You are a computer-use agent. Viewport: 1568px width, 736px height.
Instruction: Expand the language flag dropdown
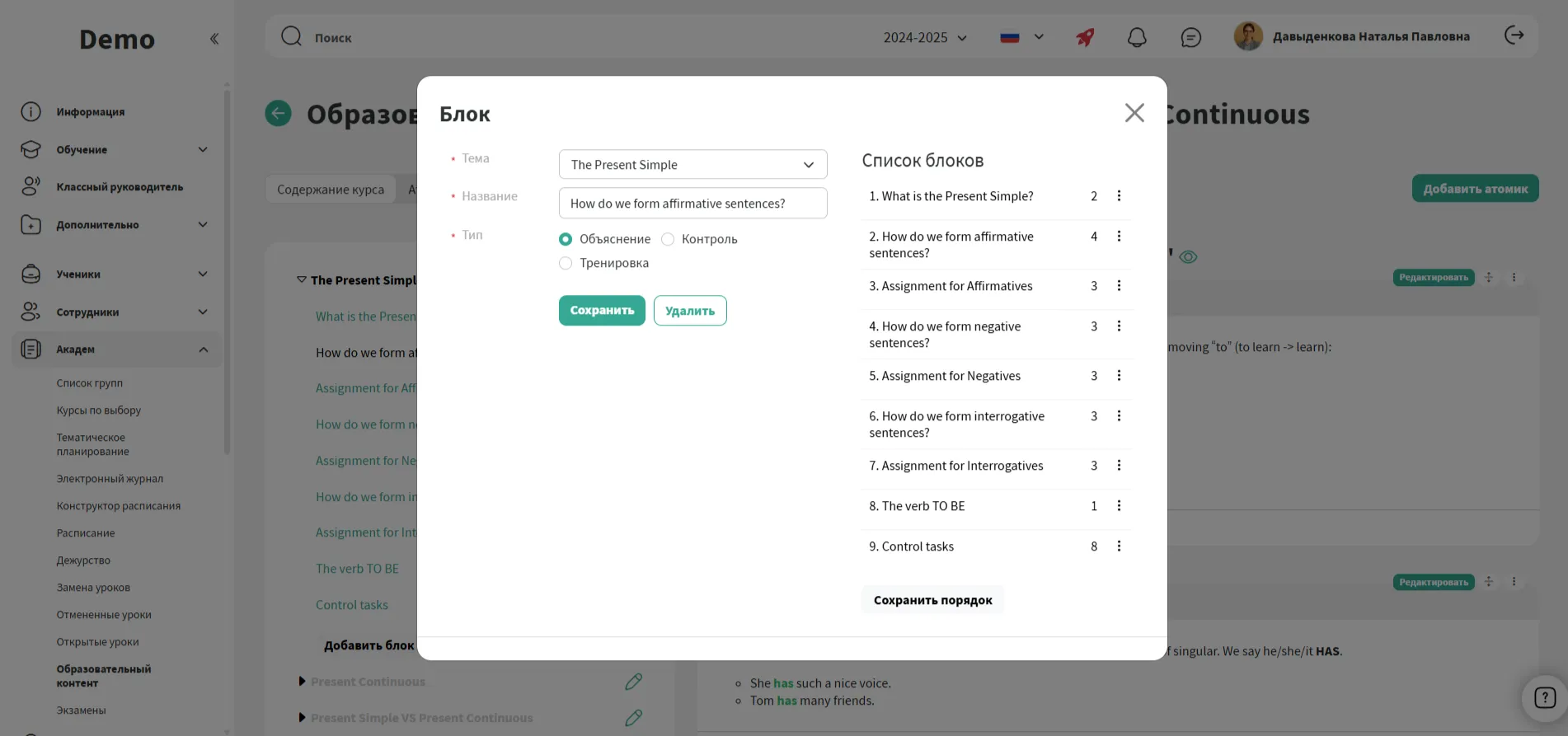(1021, 37)
